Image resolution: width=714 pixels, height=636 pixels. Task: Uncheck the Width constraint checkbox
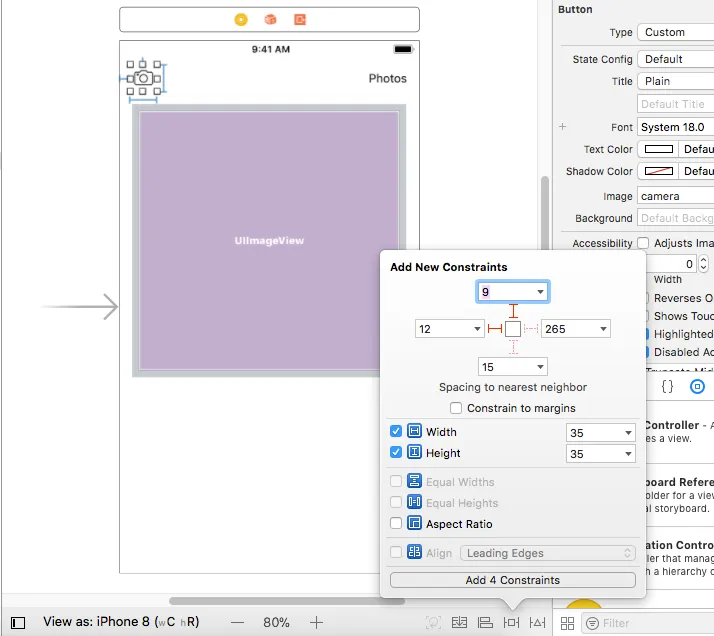pyautogui.click(x=396, y=431)
